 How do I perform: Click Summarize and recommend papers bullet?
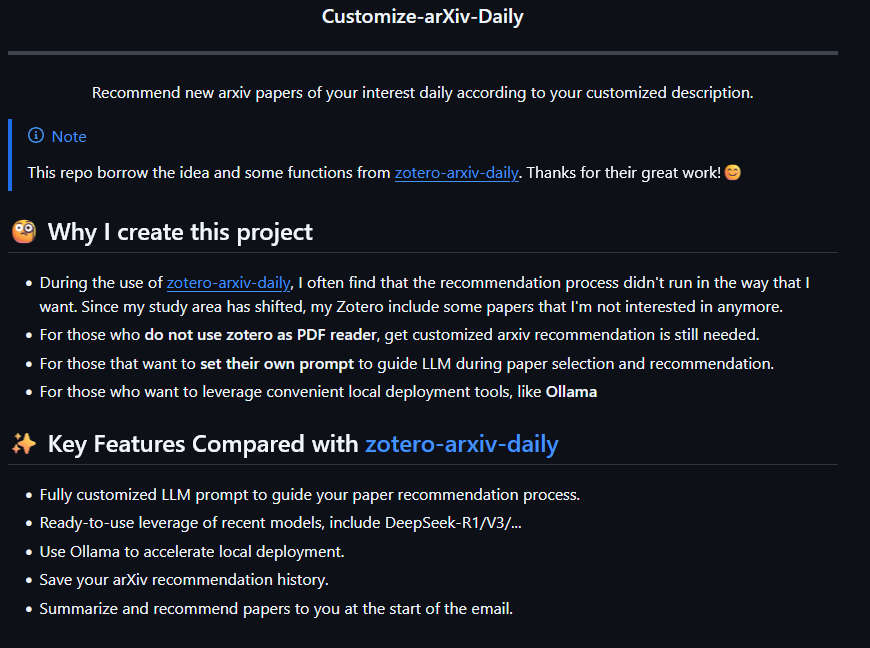276,609
